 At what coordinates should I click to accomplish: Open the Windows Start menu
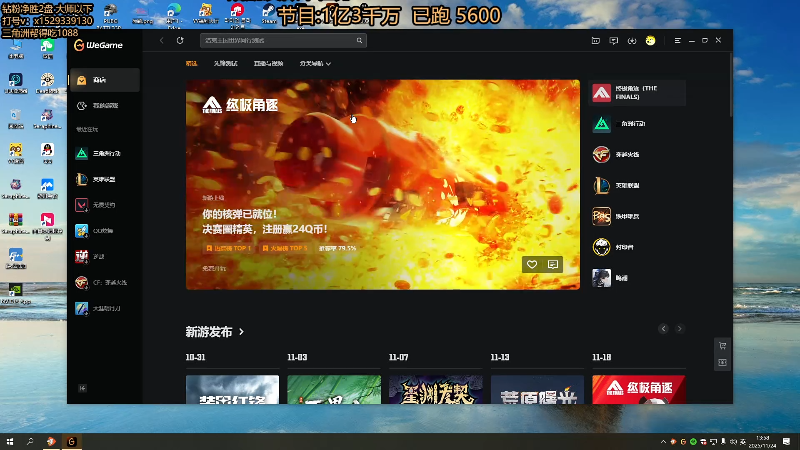tap(10, 441)
